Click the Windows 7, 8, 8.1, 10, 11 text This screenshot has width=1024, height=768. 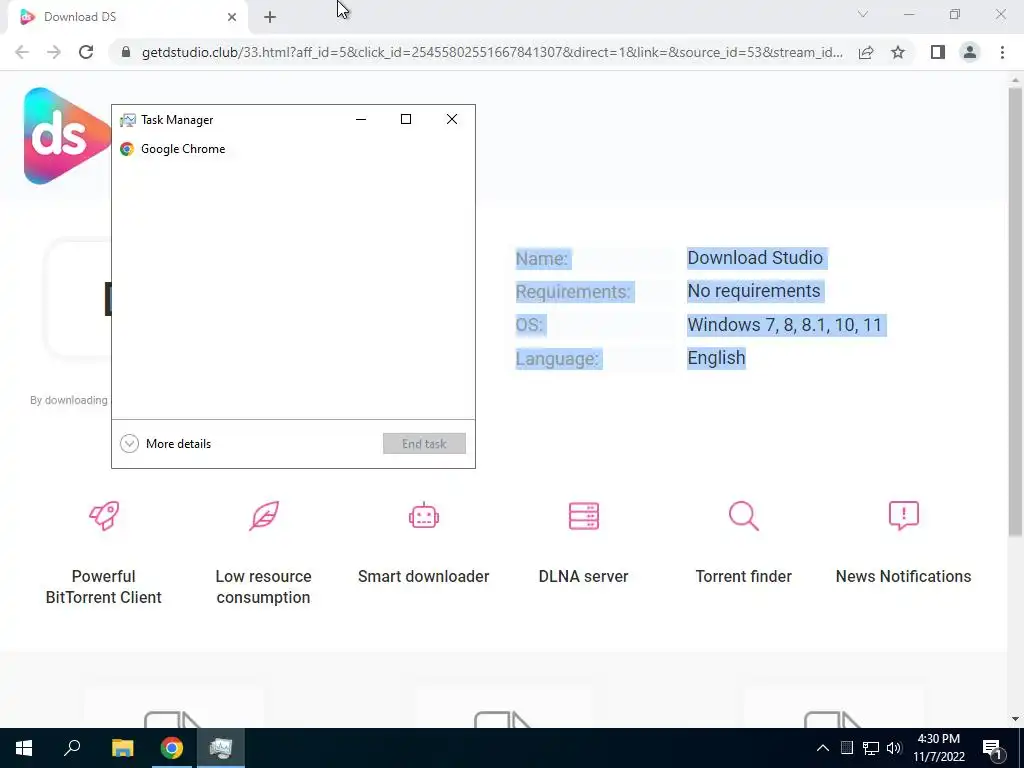tap(784, 325)
